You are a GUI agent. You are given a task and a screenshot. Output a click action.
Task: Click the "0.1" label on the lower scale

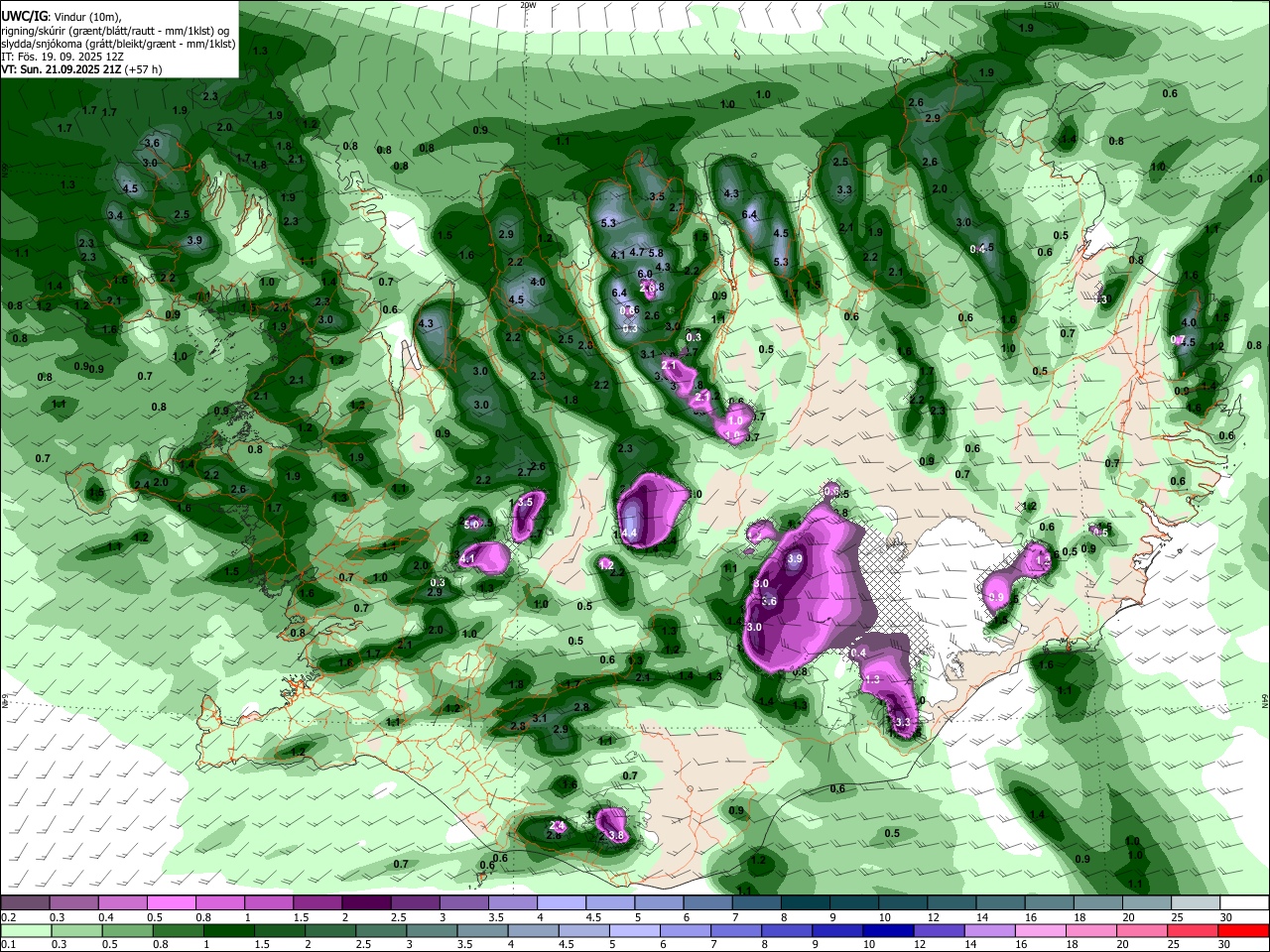coord(8,944)
